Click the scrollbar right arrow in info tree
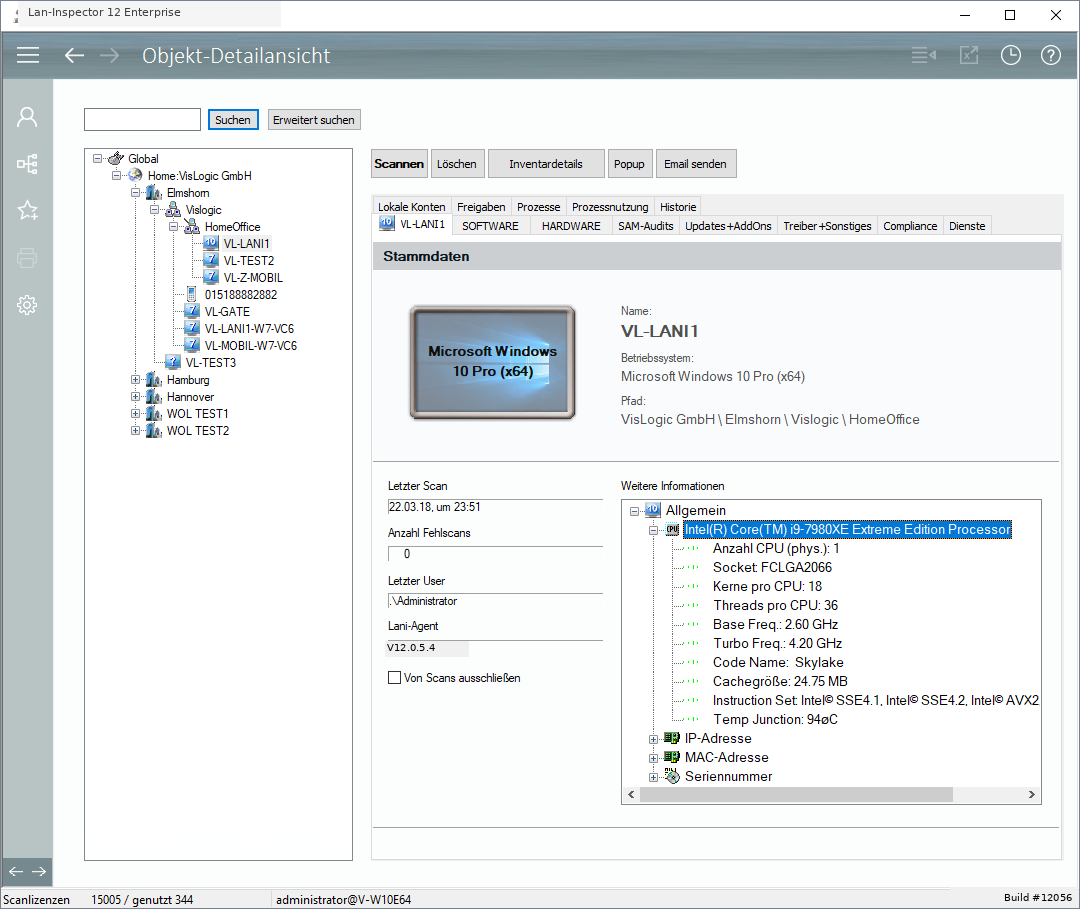Screen dimensions: 1080x909 (1031, 794)
